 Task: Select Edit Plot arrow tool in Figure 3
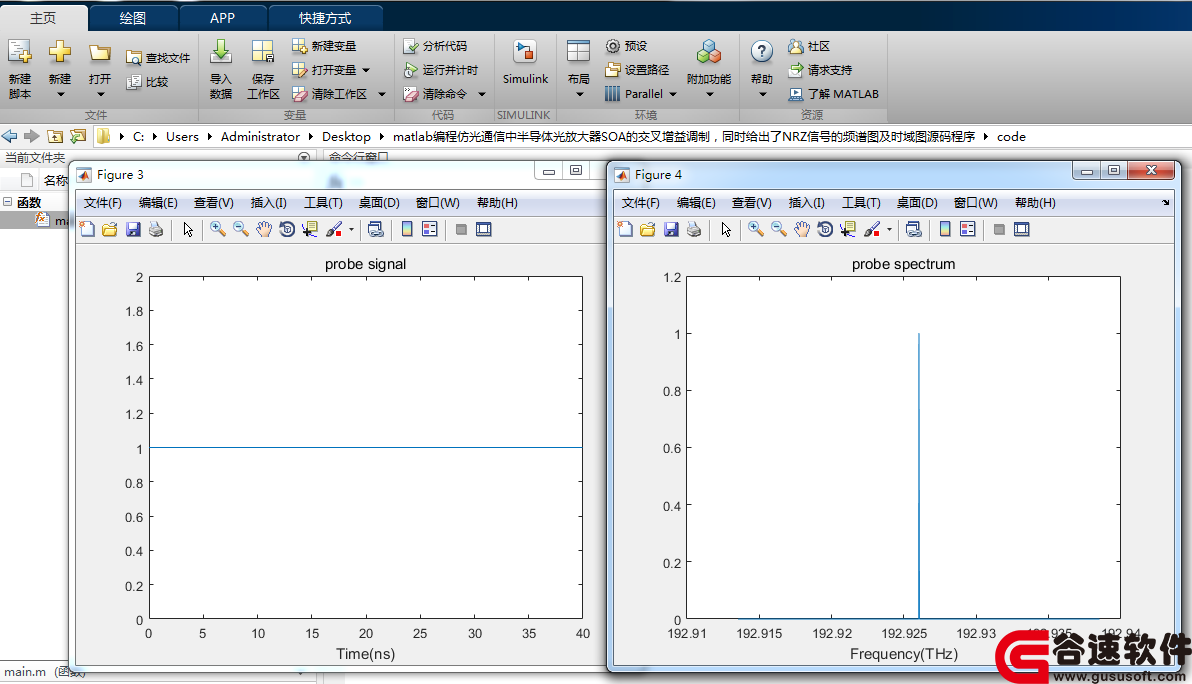[188, 230]
